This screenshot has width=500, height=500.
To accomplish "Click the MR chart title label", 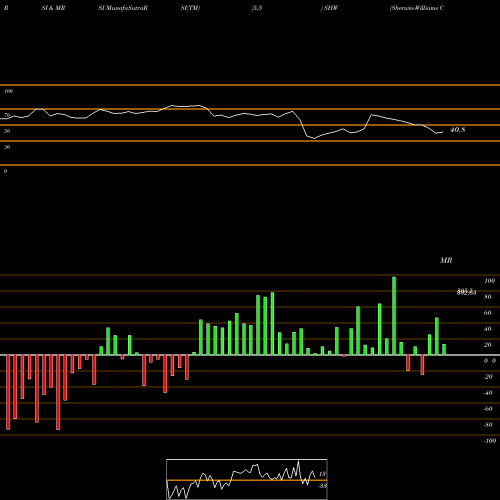I will coord(446,260).
